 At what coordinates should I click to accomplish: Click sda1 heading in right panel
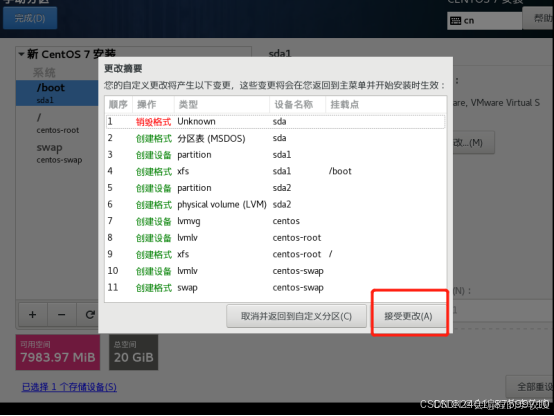[280, 54]
